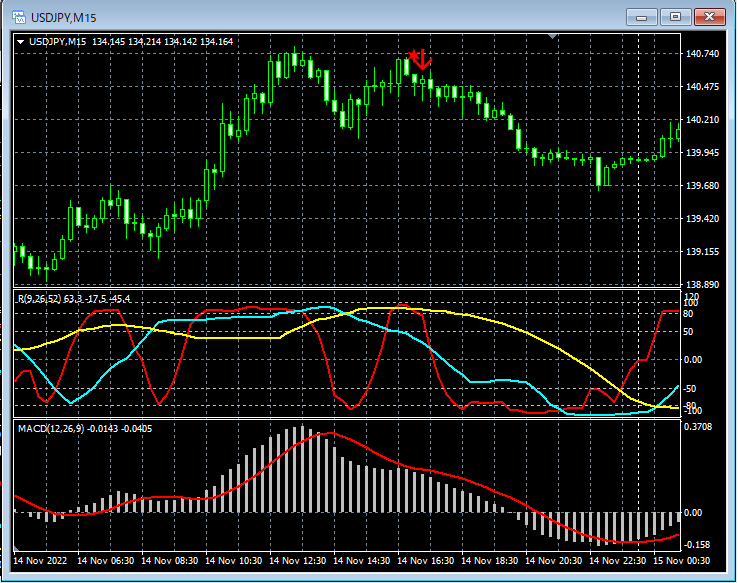Click MACD scale value -0.158
This screenshot has width=738, height=583.
pyautogui.click(x=697, y=544)
